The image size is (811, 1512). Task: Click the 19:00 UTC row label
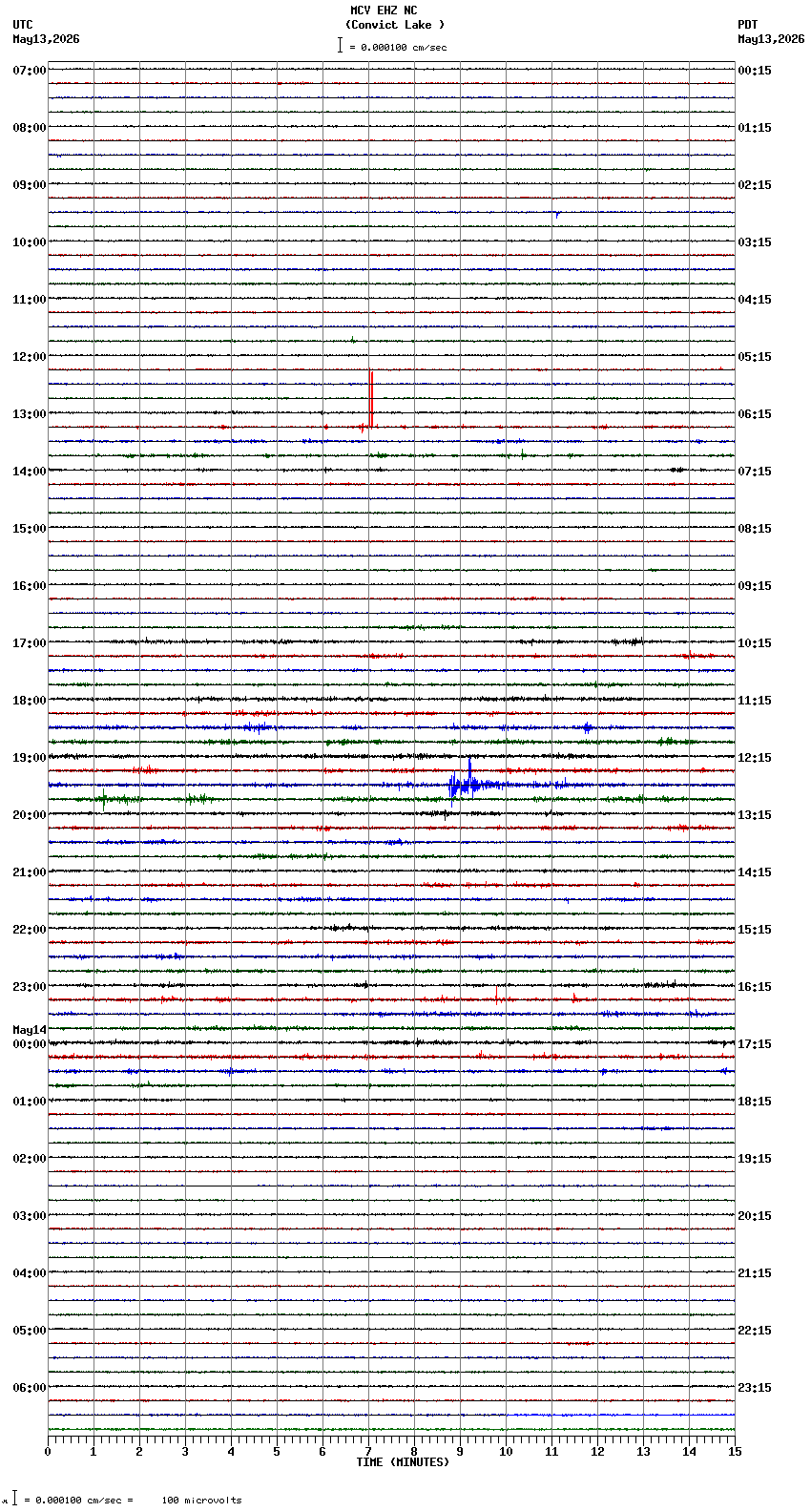(30, 758)
